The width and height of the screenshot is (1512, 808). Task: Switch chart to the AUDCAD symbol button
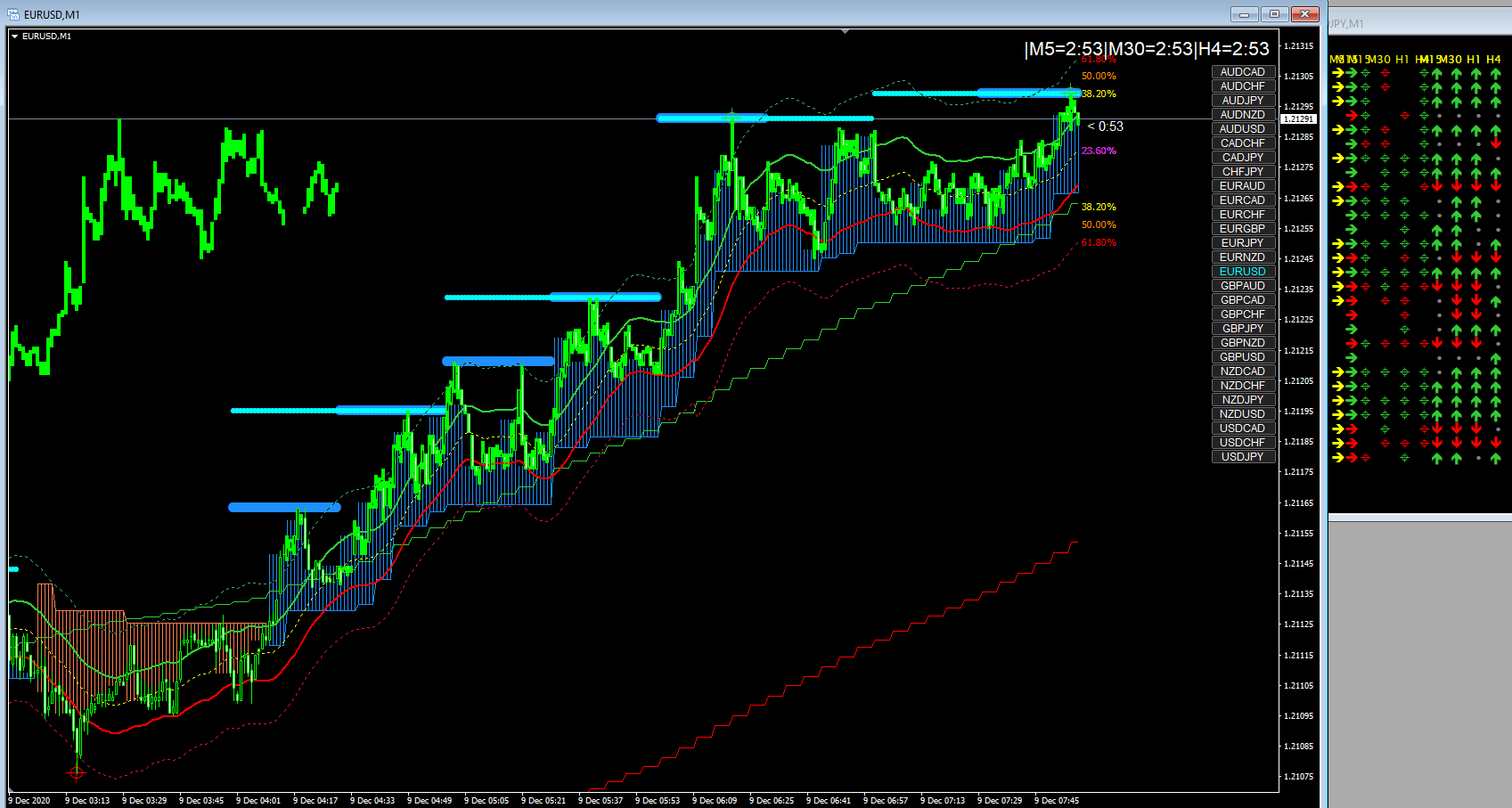point(1243,72)
